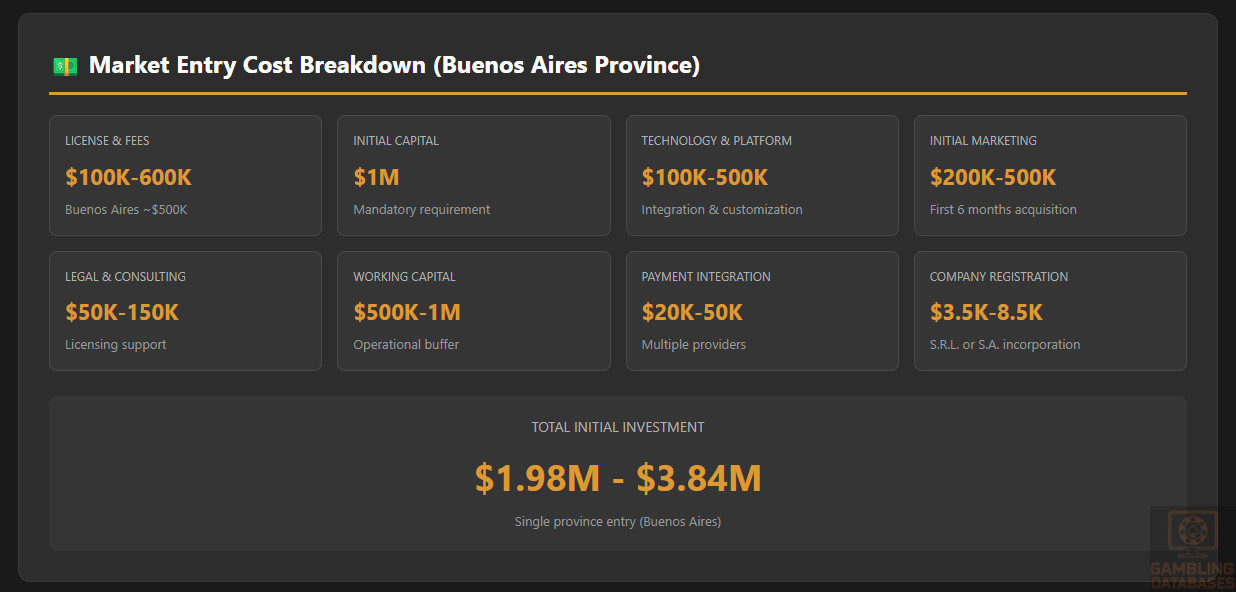The height and width of the screenshot is (592, 1236).
Task: Click the 'S.R.L. or S.A. incorporation' text
Action: [1004, 345]
